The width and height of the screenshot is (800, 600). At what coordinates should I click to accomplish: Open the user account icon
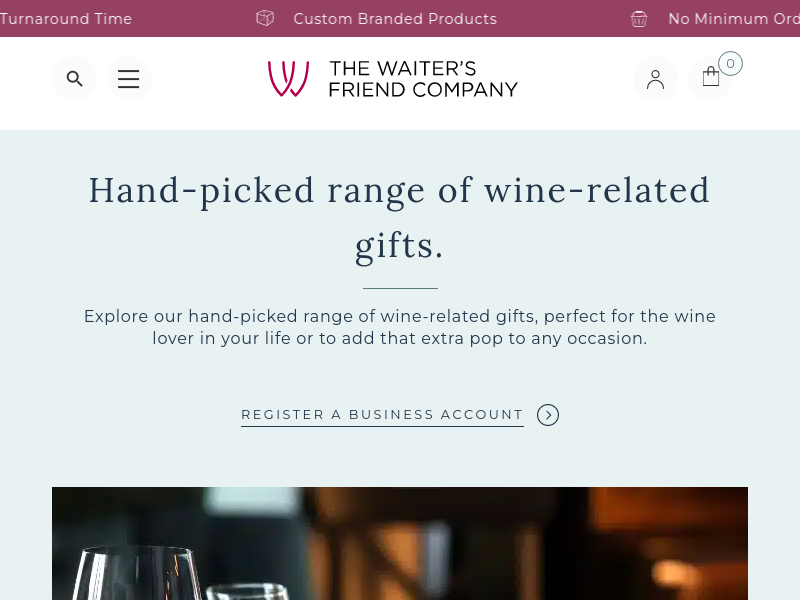pyautogui.click(x=655, y=79)
